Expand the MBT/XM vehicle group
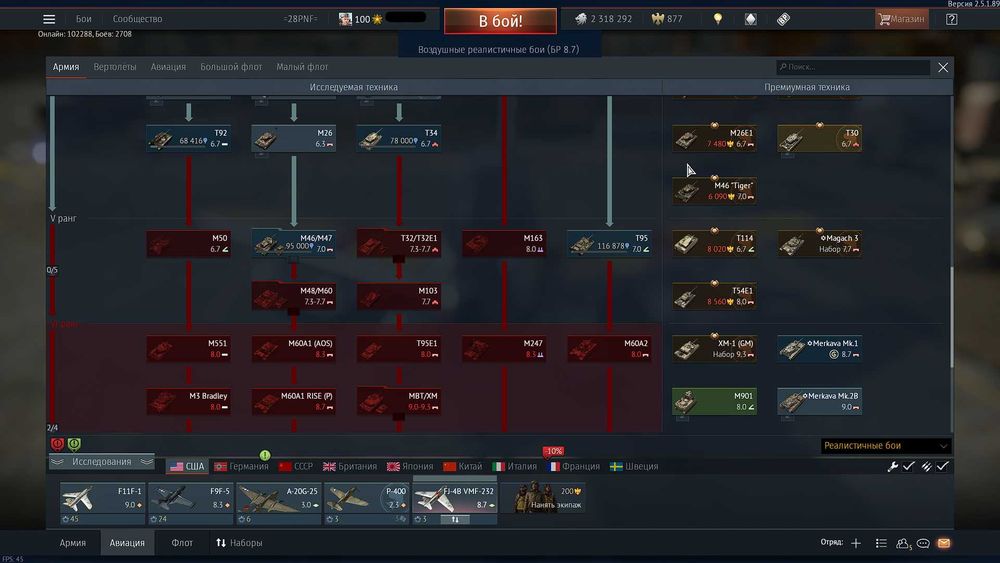This screenshot has width=1000, height=563. click(x=399, y=402)
